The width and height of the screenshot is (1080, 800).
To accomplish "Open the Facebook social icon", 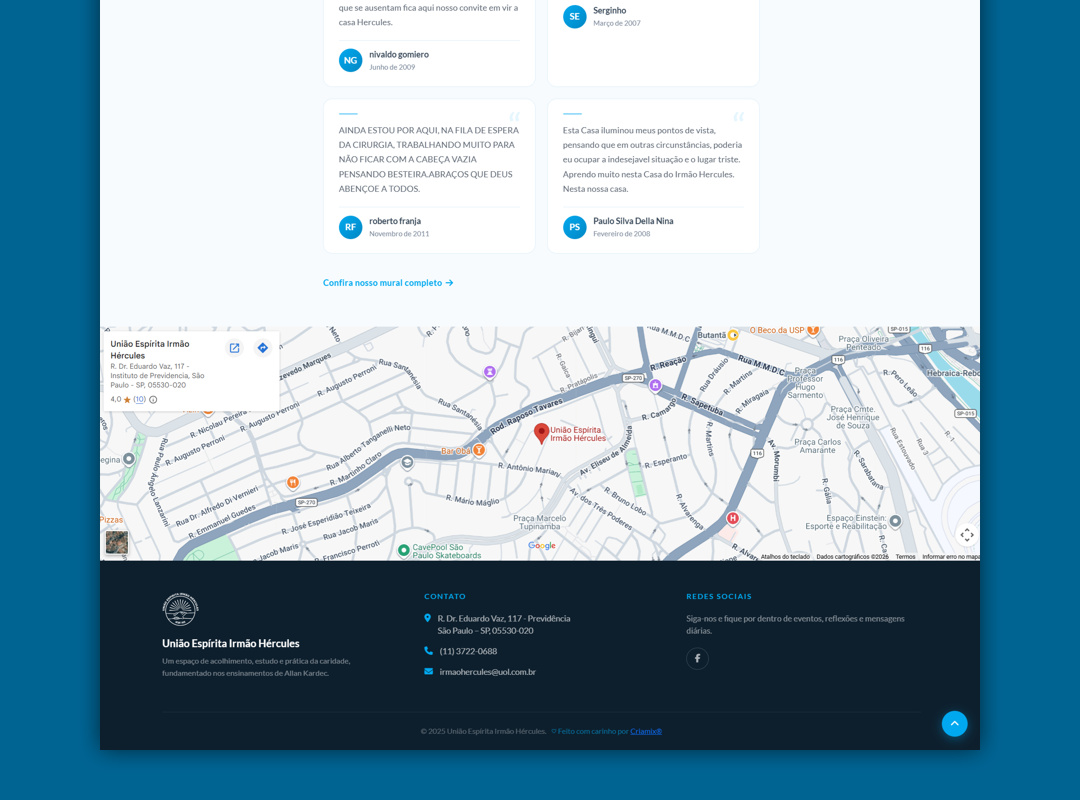I will (x=697, y=658).
